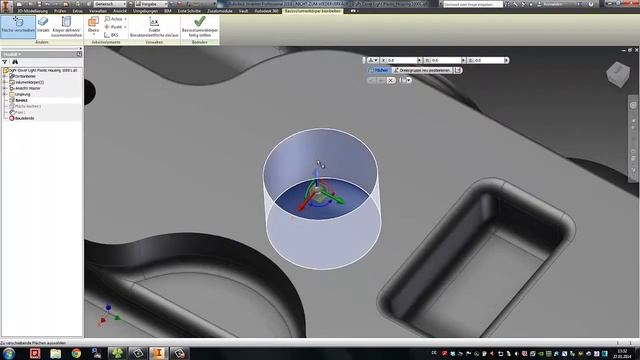Image resolution: width=640 pixels, height=360 pixels.
Task: Open the X value flyout arrow
Action: pyautogui.click(x=419, y=60)
